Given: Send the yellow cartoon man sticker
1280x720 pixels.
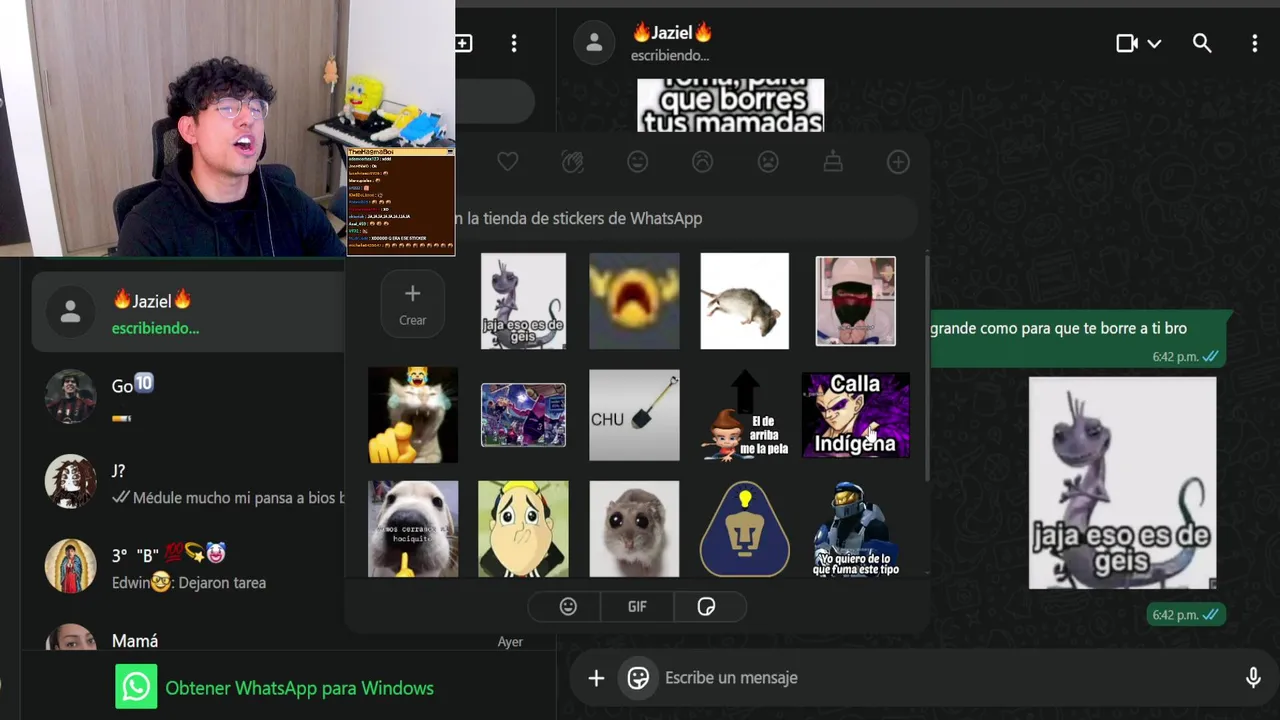Looking at the screenshot, I should (523, 529).
